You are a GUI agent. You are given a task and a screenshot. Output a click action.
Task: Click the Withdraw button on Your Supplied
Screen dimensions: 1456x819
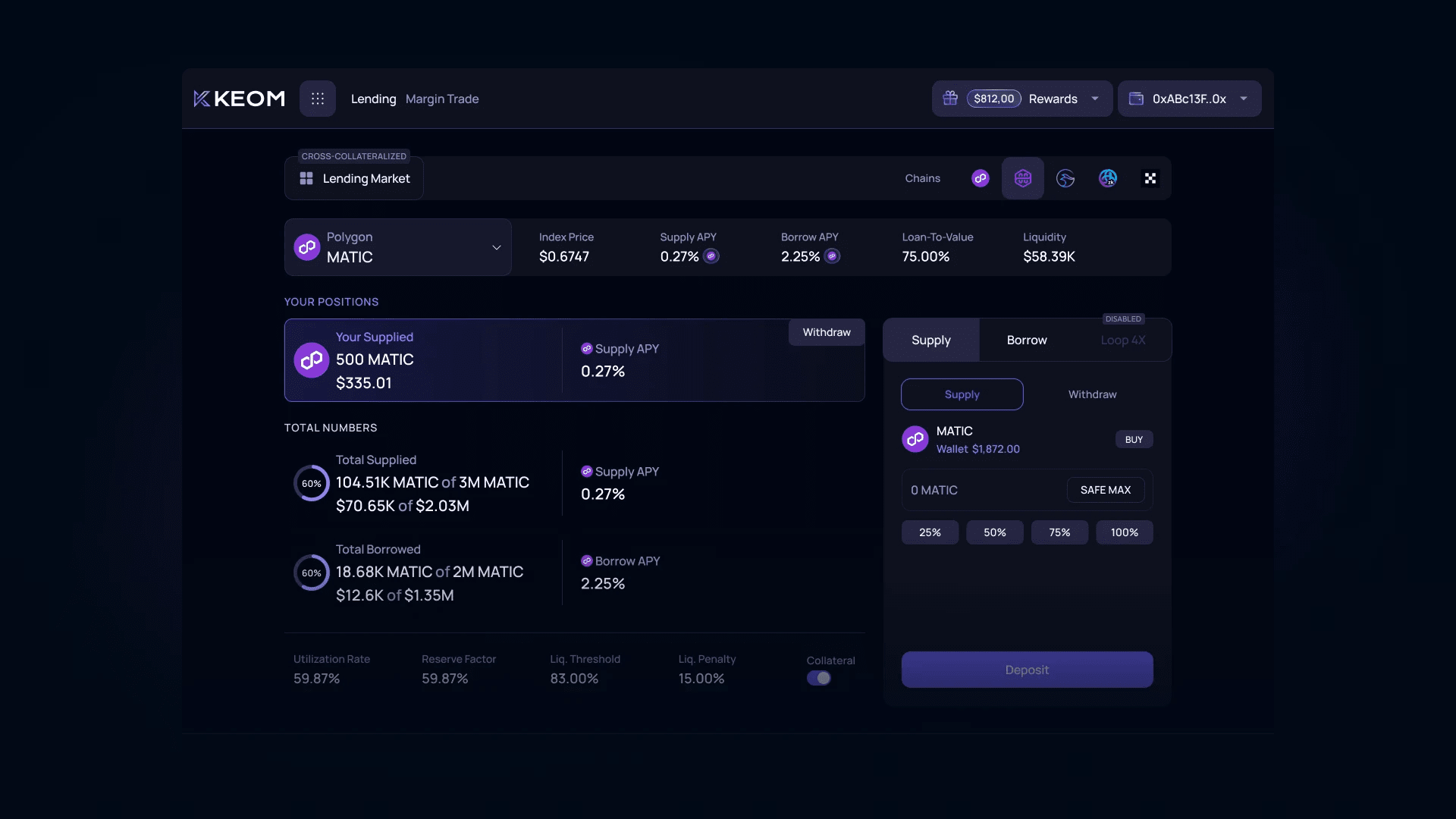click(x=827, y=332)
